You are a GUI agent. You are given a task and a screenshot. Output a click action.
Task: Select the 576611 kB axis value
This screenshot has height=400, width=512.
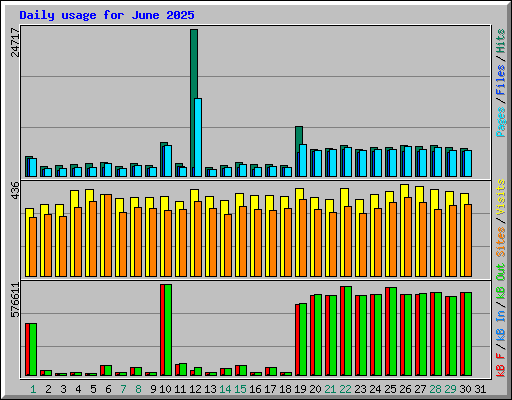point(15,300)
